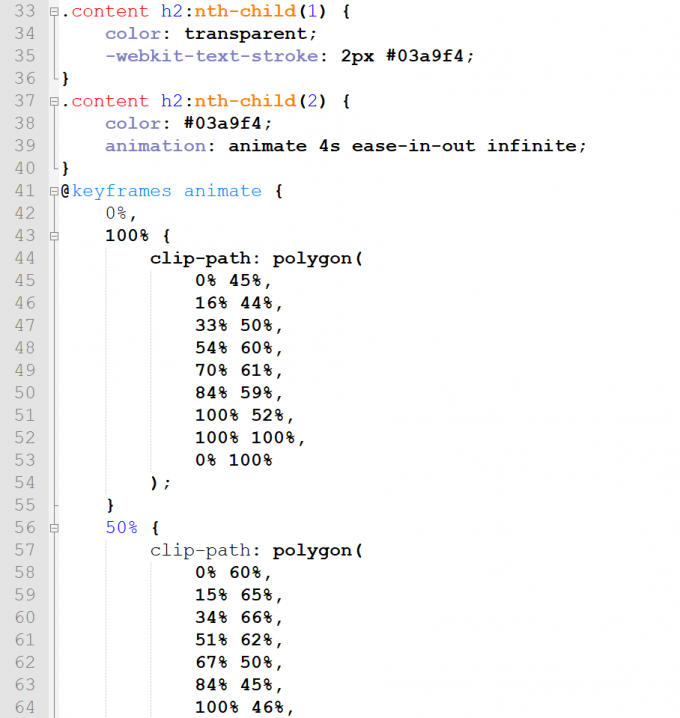
Task: Click 'clip-path' on line 57
Action: click(x=200, y=550)
